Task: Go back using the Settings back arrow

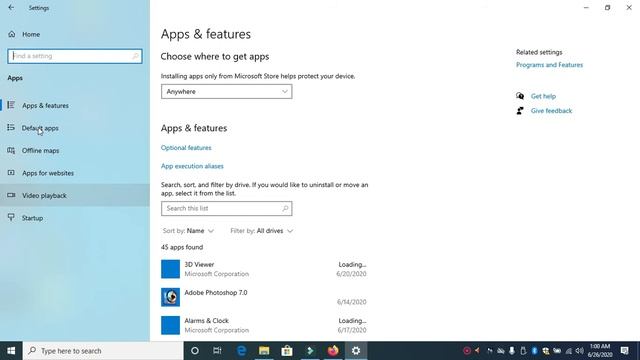Action: (x=11, y=7)
